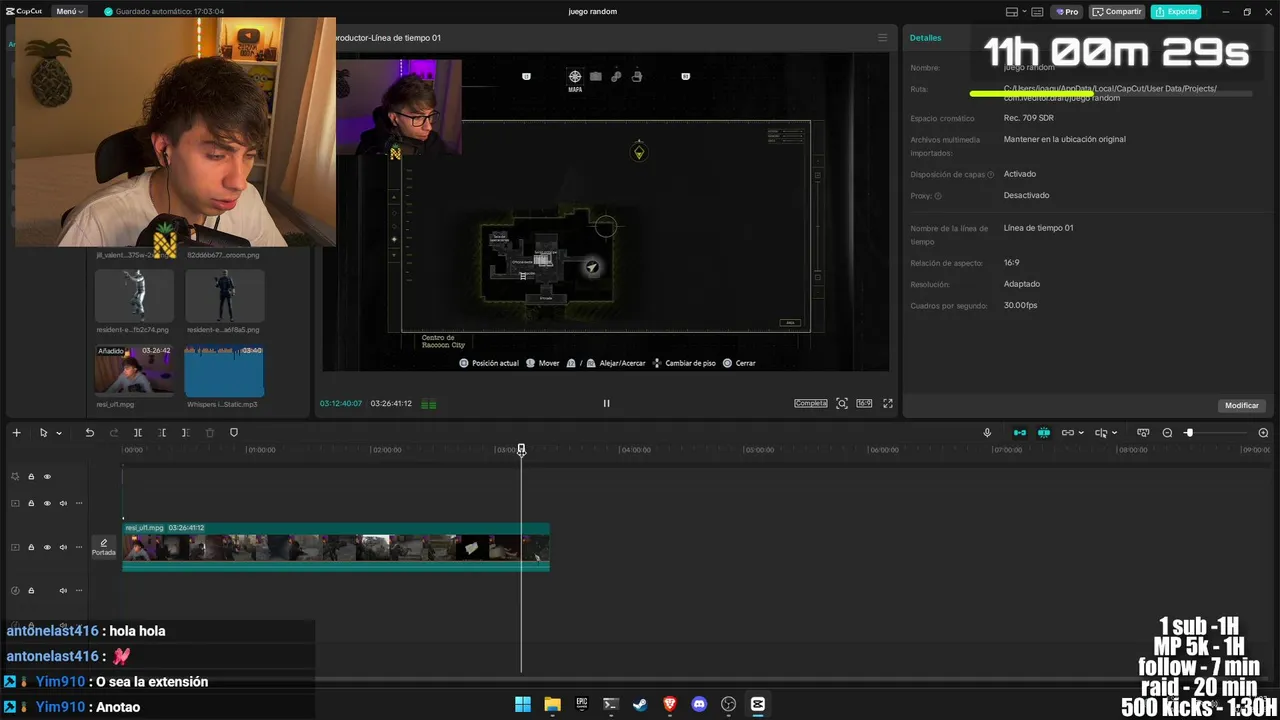
Task: Switch to the Detalles tab
Action: click(x=925, y=38)
